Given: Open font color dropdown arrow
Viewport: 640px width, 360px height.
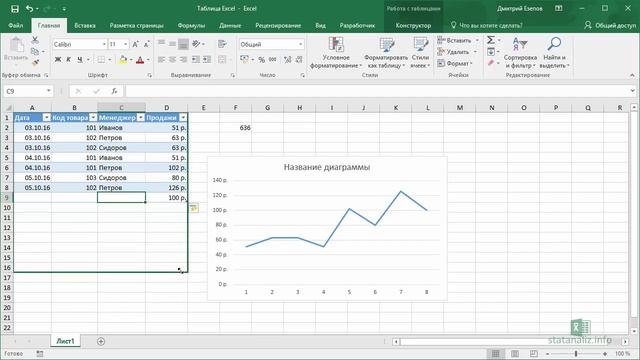Looking at the screenshot, I should [148, 60].
